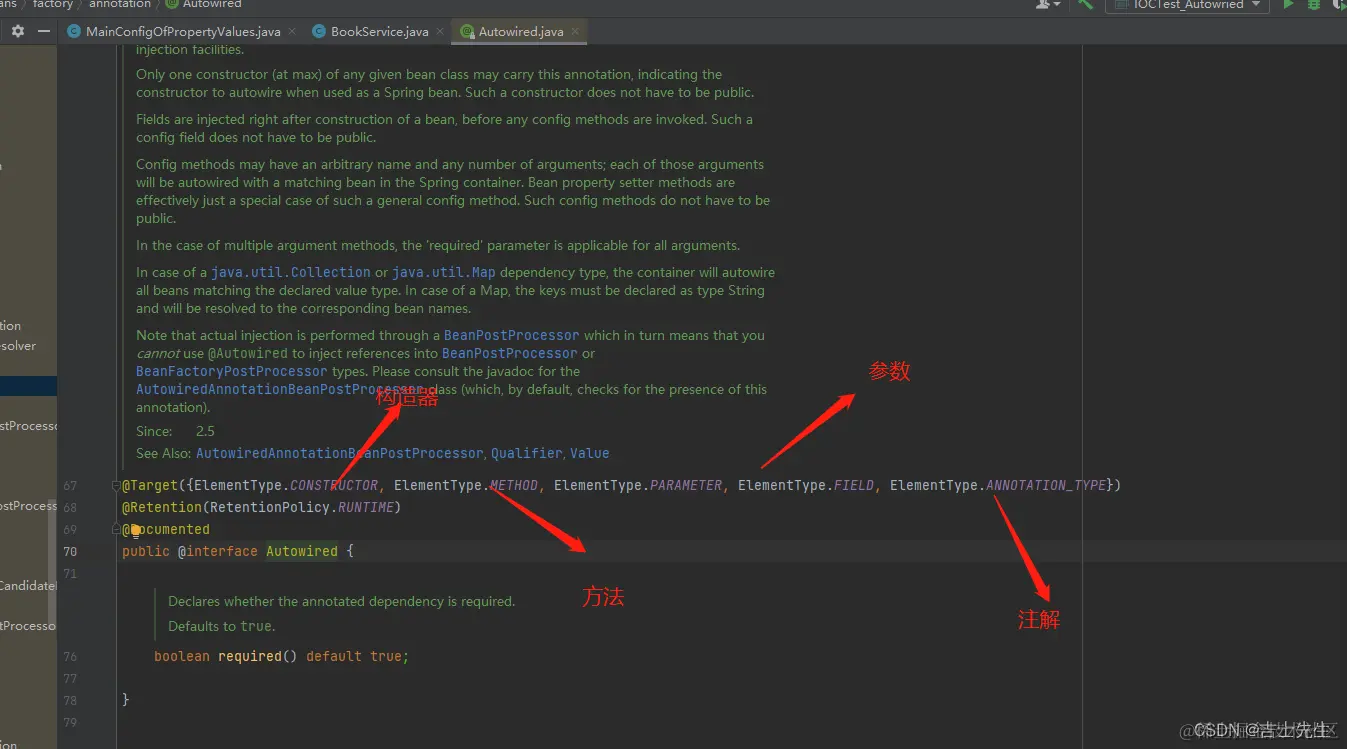Image resolution: width=1347 pixels, height=749 pixels.
Task: Collapse the fold at @Target line 67
Action: [x=116, y=485]
